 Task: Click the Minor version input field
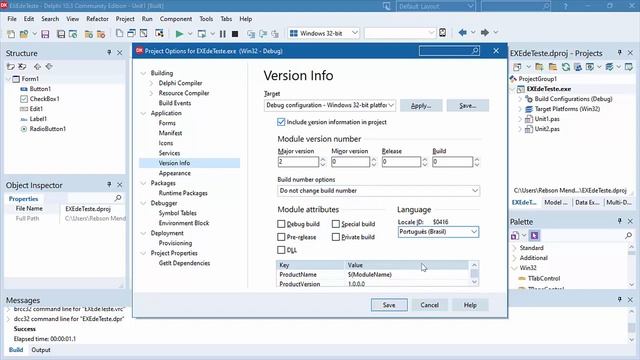point(350,162)
